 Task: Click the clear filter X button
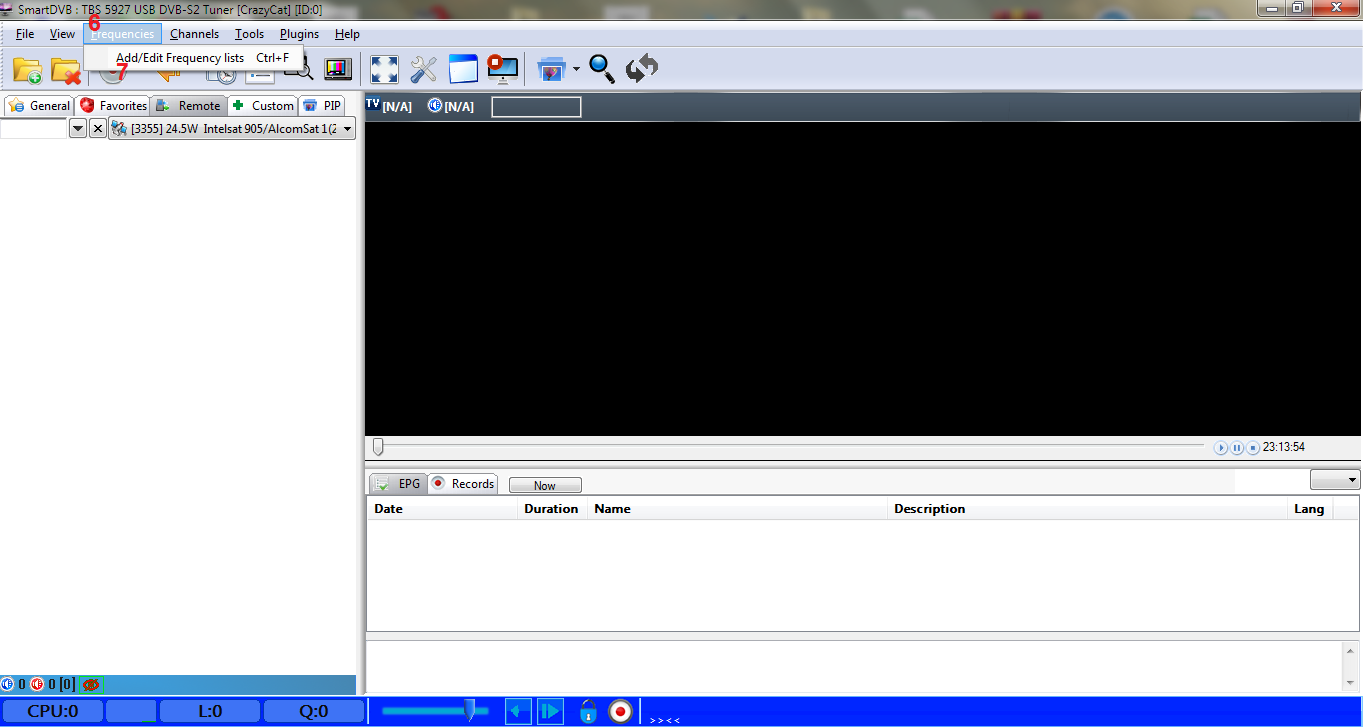97,128
